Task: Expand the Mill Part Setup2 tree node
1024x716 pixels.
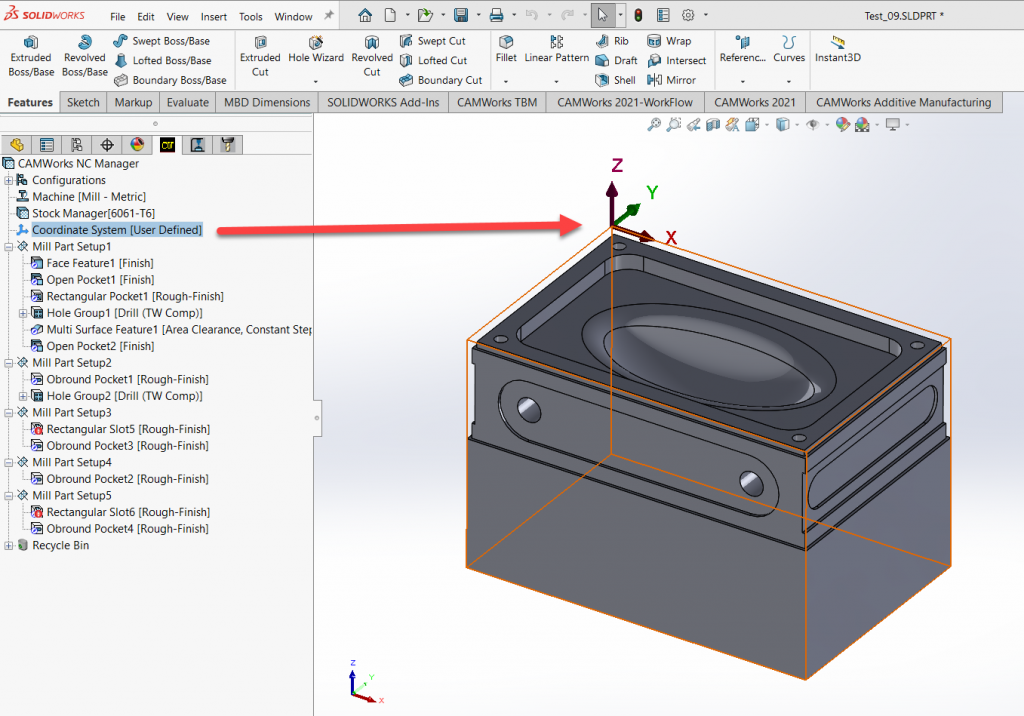Action: tap(8, 362)
